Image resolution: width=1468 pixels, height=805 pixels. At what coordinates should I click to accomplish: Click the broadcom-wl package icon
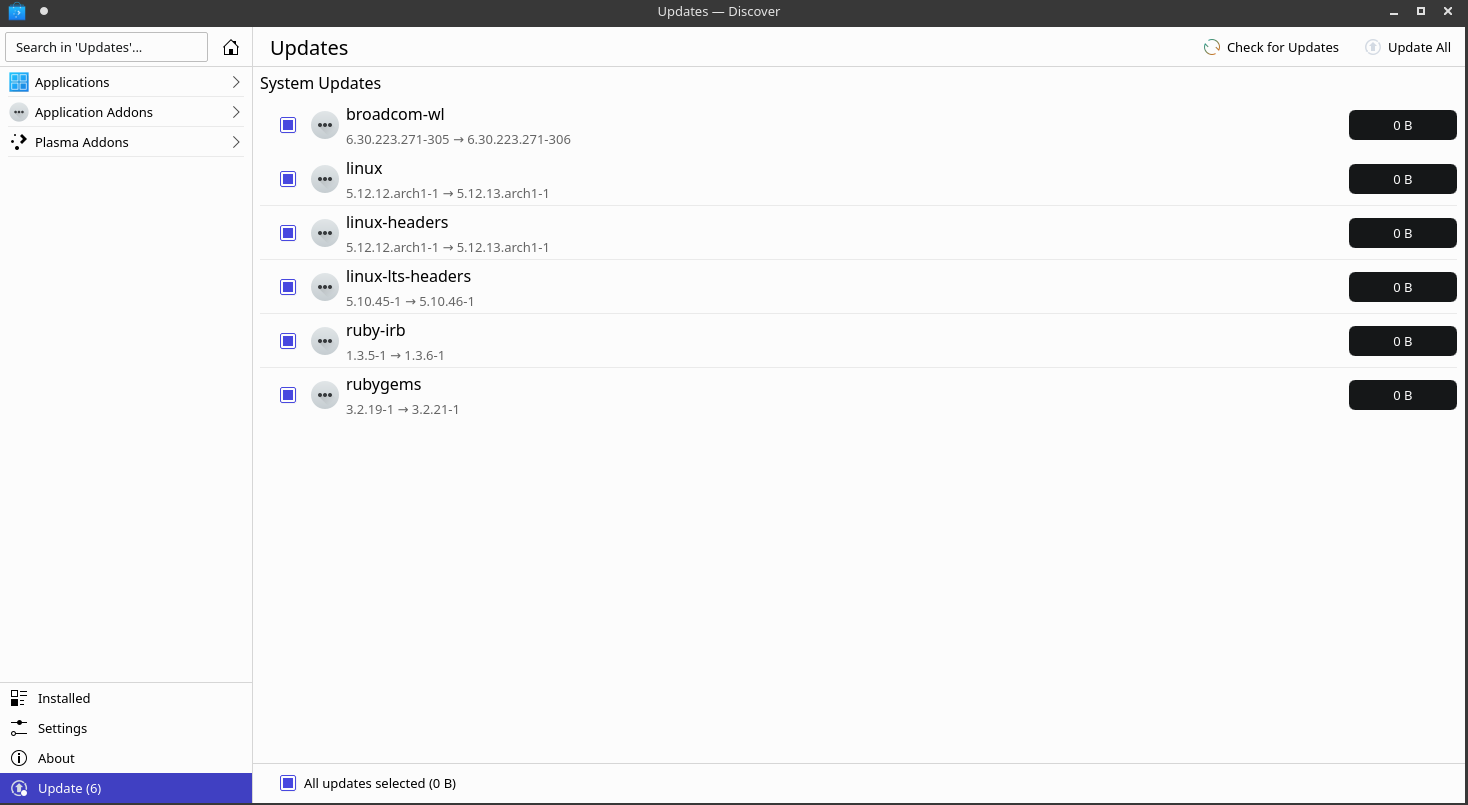(x=325, y=125)
